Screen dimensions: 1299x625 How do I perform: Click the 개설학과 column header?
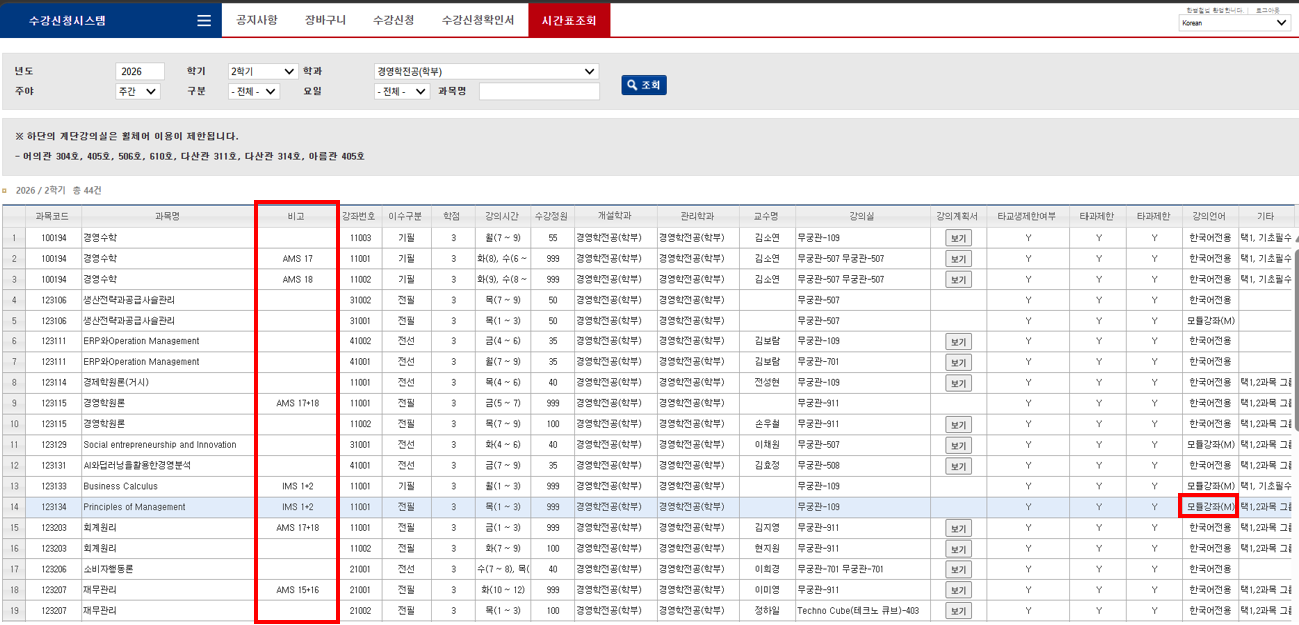pos(615,216)
